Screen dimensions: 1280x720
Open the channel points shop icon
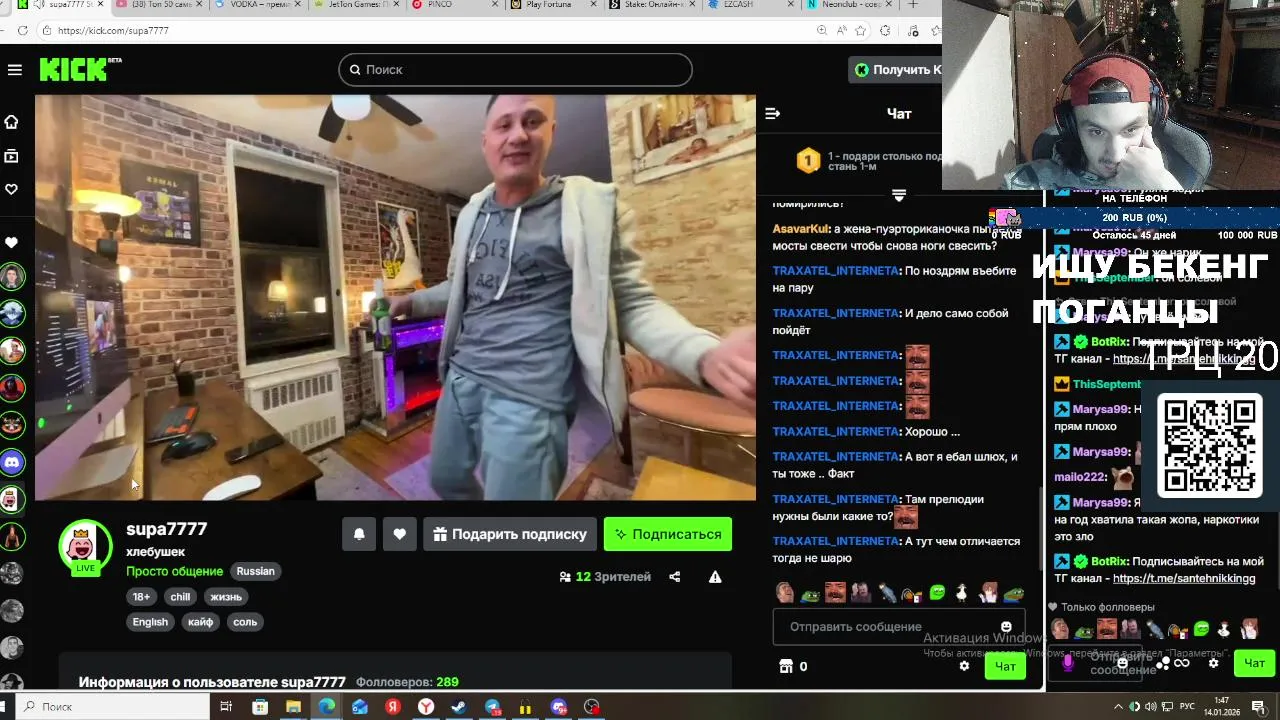pyautogui.click(x=786, y=666)
